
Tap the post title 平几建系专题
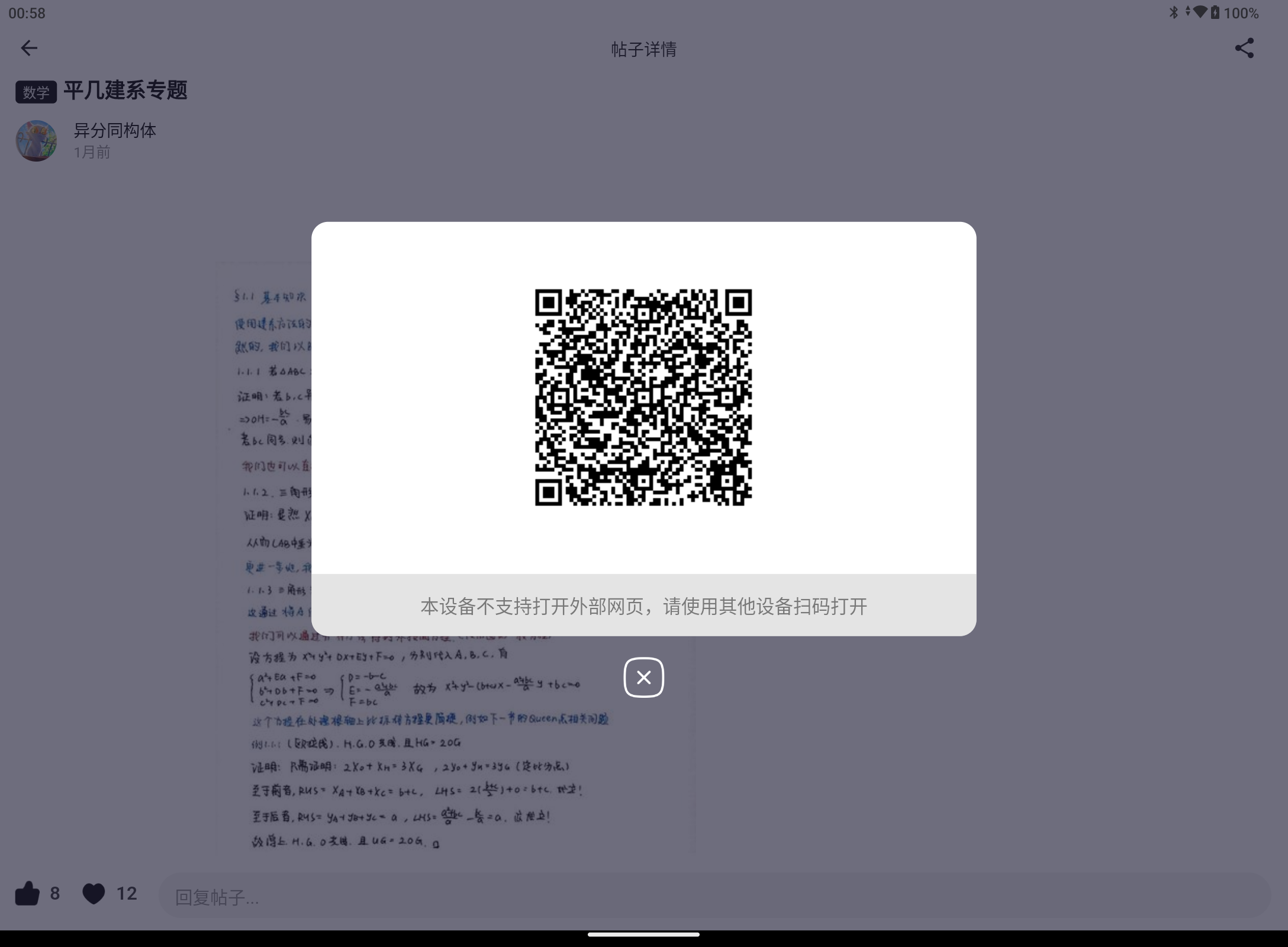[x=125, y=91]
